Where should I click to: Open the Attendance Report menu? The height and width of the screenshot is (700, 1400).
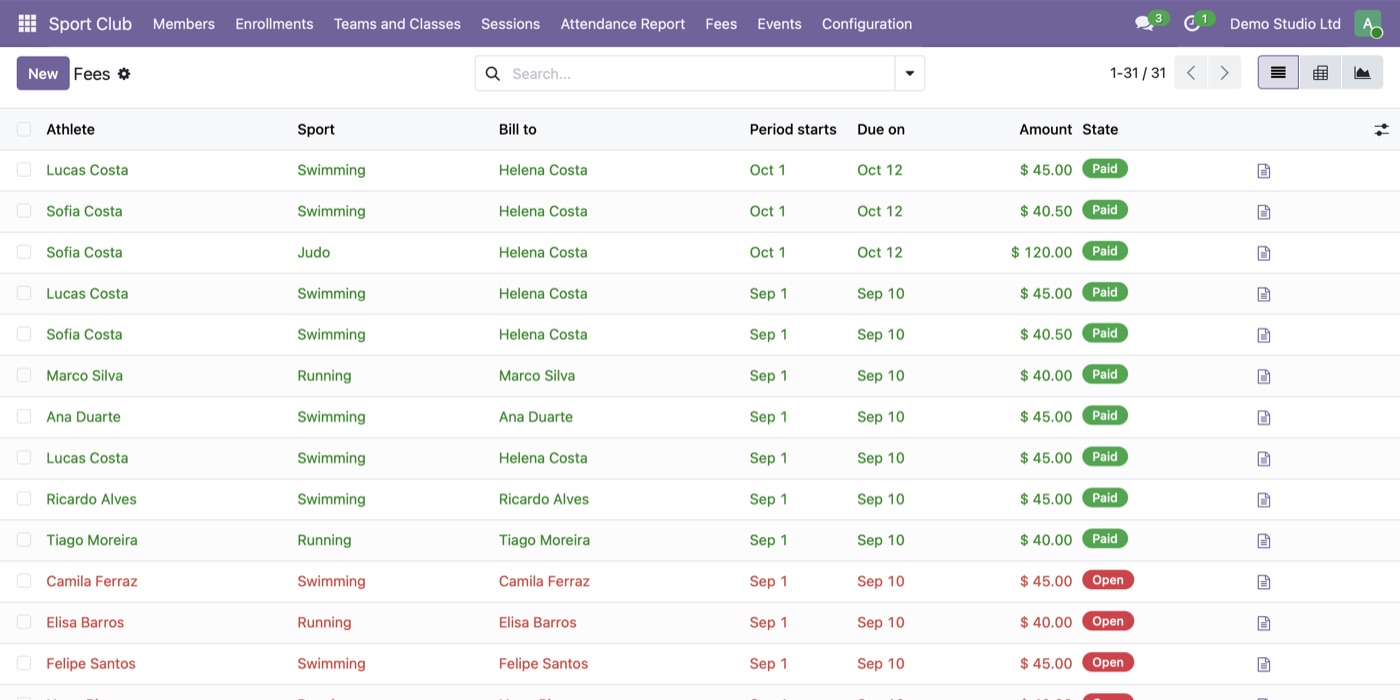click(623, 23)
